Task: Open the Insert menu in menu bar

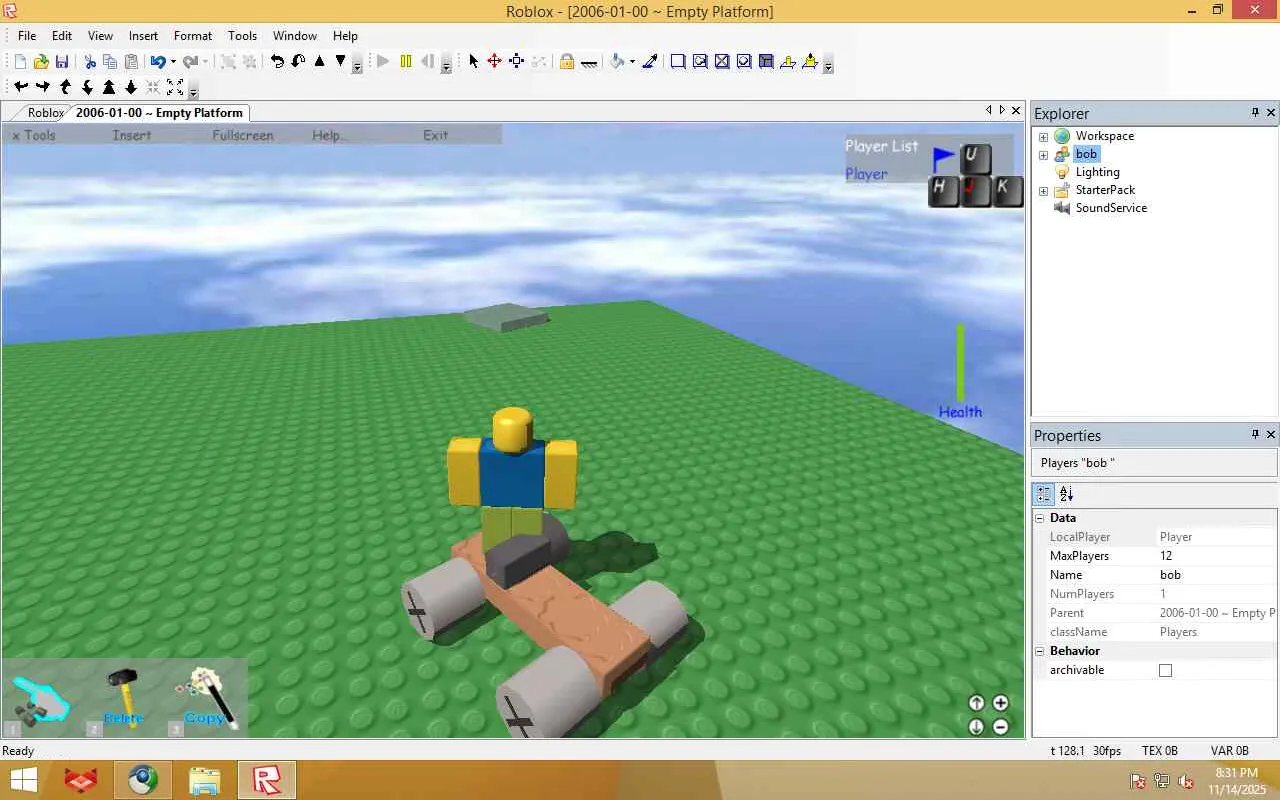Action: [143, 36]
